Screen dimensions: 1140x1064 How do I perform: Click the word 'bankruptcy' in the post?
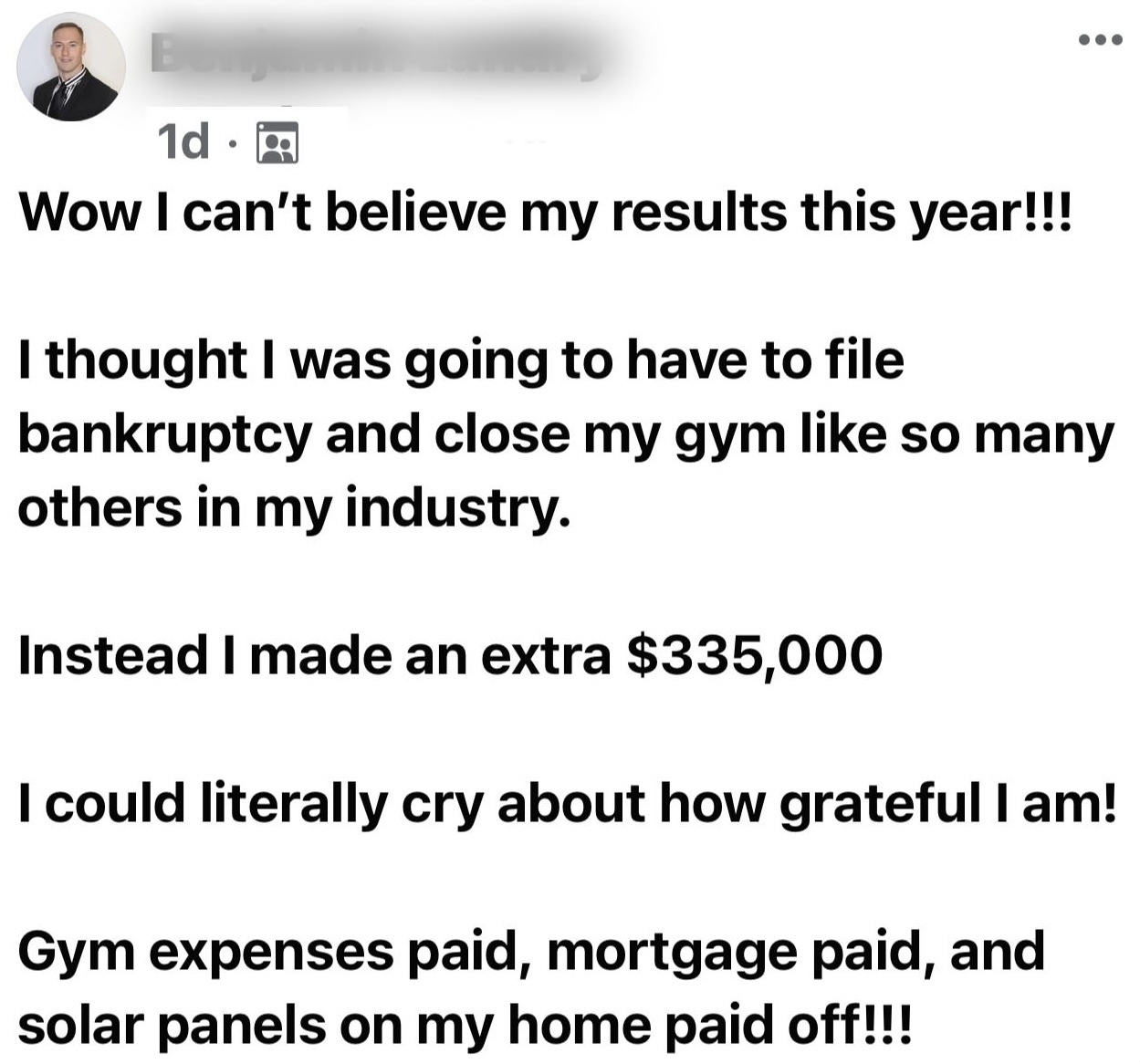pos(165,435)
